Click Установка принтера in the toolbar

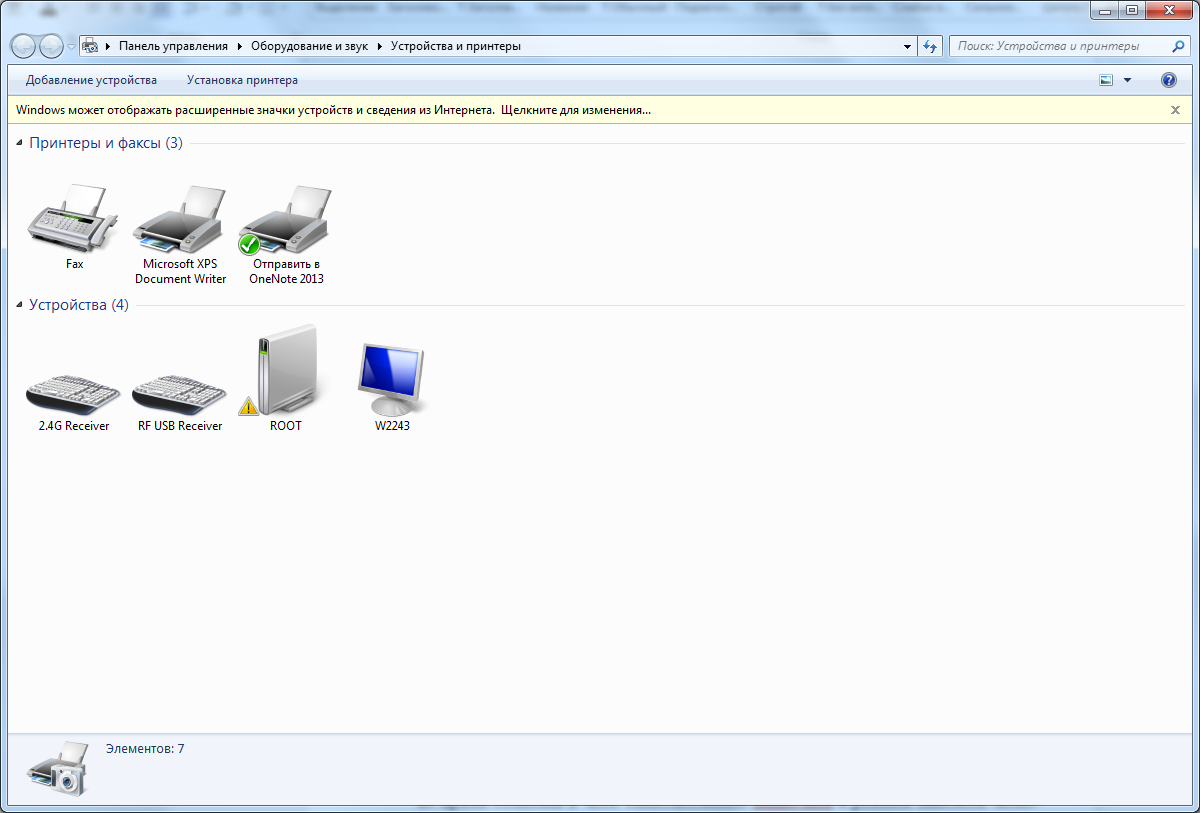point(242,80)
